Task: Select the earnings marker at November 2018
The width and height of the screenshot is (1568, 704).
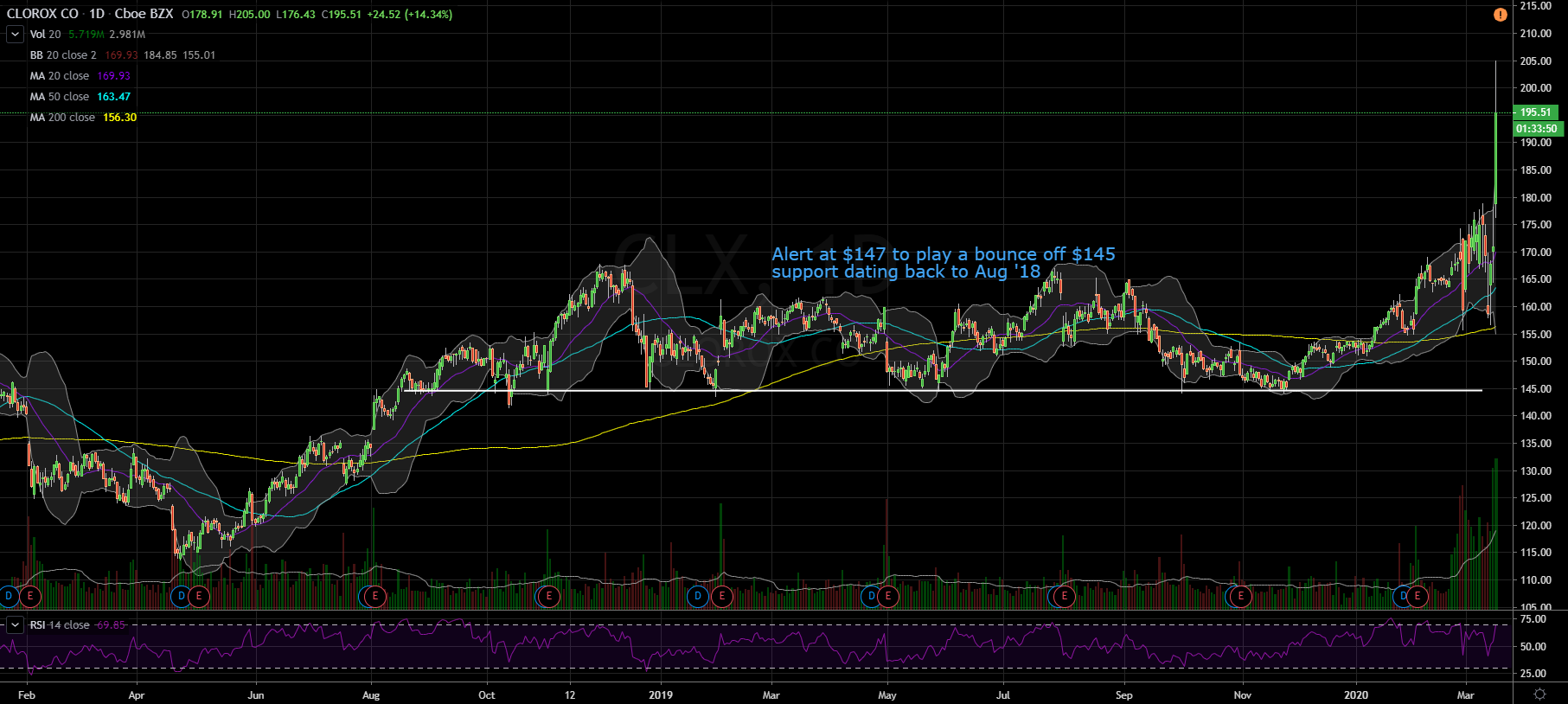Action: pos(548,596)
